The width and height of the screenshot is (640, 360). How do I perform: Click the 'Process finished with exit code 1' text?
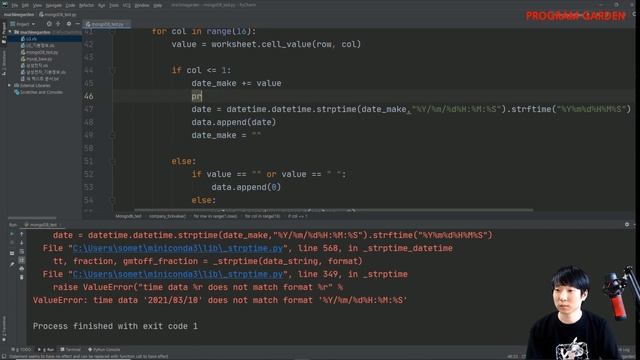point(115,326)
